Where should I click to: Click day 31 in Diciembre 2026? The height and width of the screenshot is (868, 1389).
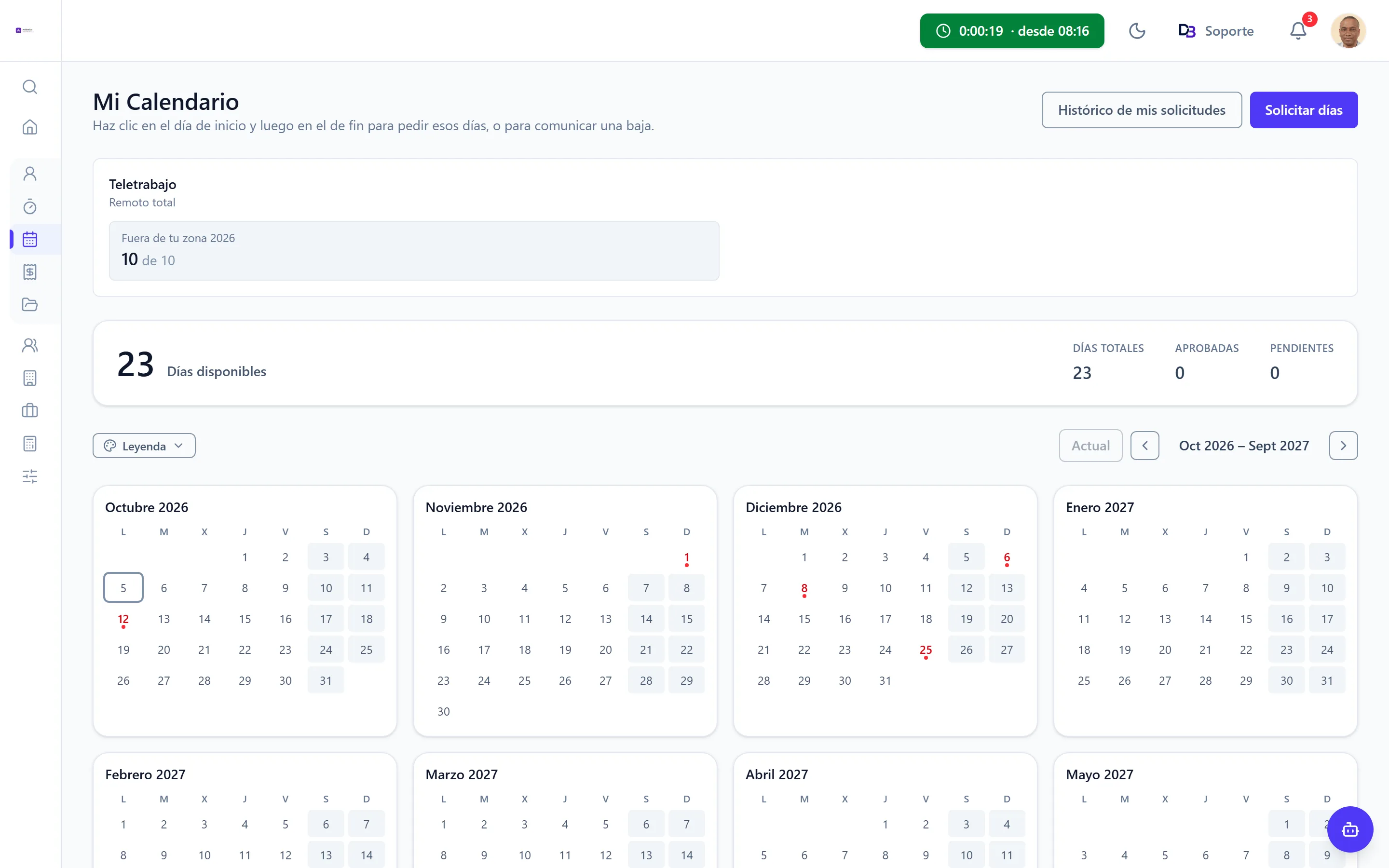click(x=885, y=681)
